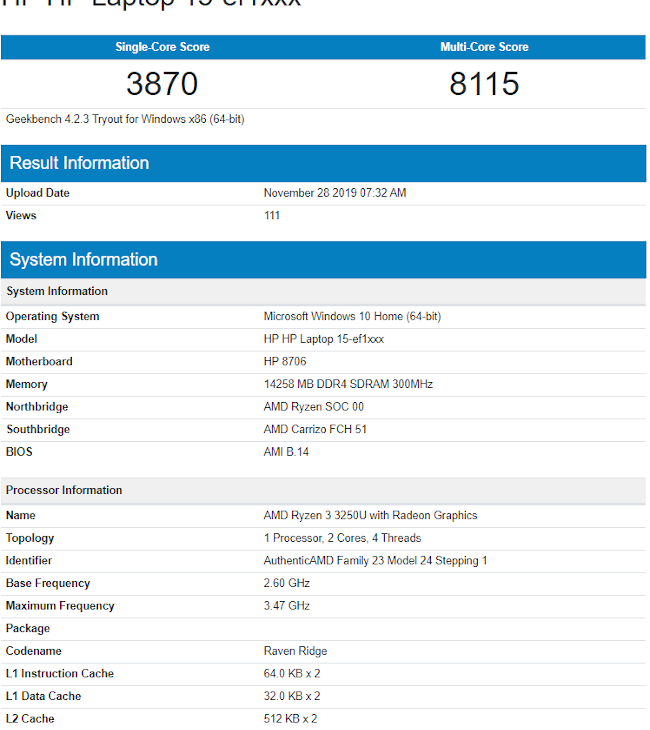Click the L1 Data Cache value 32.0 KB x 2

pyautogui.click(x=292, y=696)
